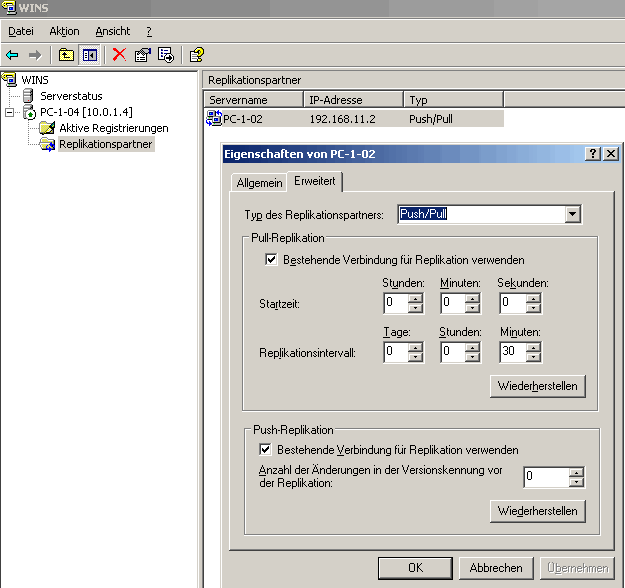Click the version ID changes input field
Screen dimensions: 625x588
pos(546,477)
